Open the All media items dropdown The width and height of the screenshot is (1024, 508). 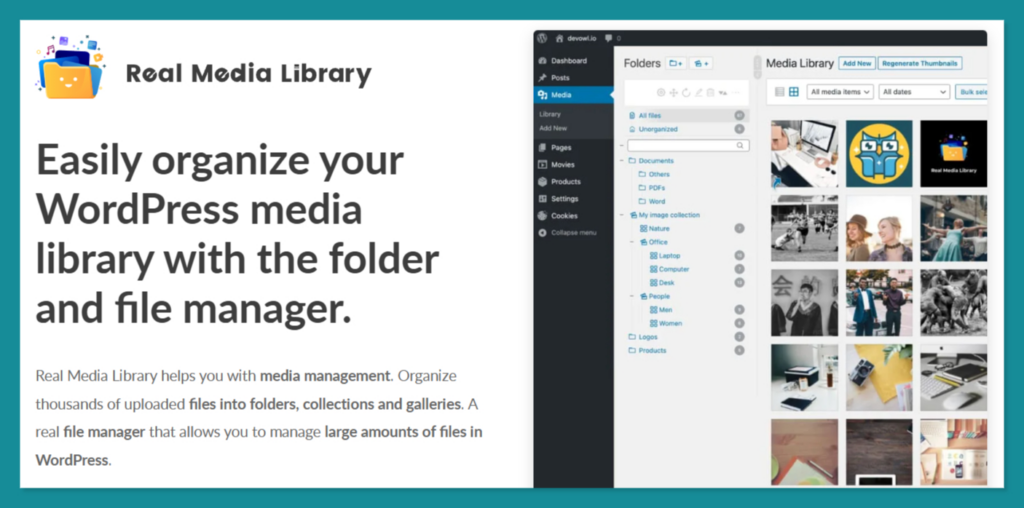click(x=840, y=92)
